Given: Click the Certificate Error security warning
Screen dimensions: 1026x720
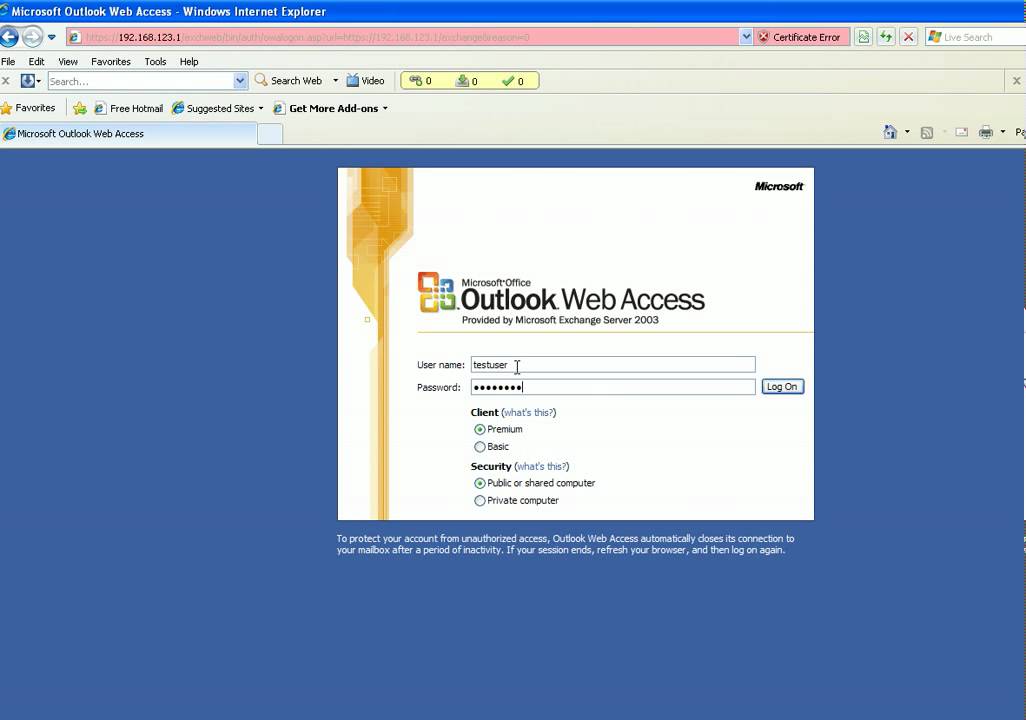Looking at the screenshot, I should [x=801, y=37].
